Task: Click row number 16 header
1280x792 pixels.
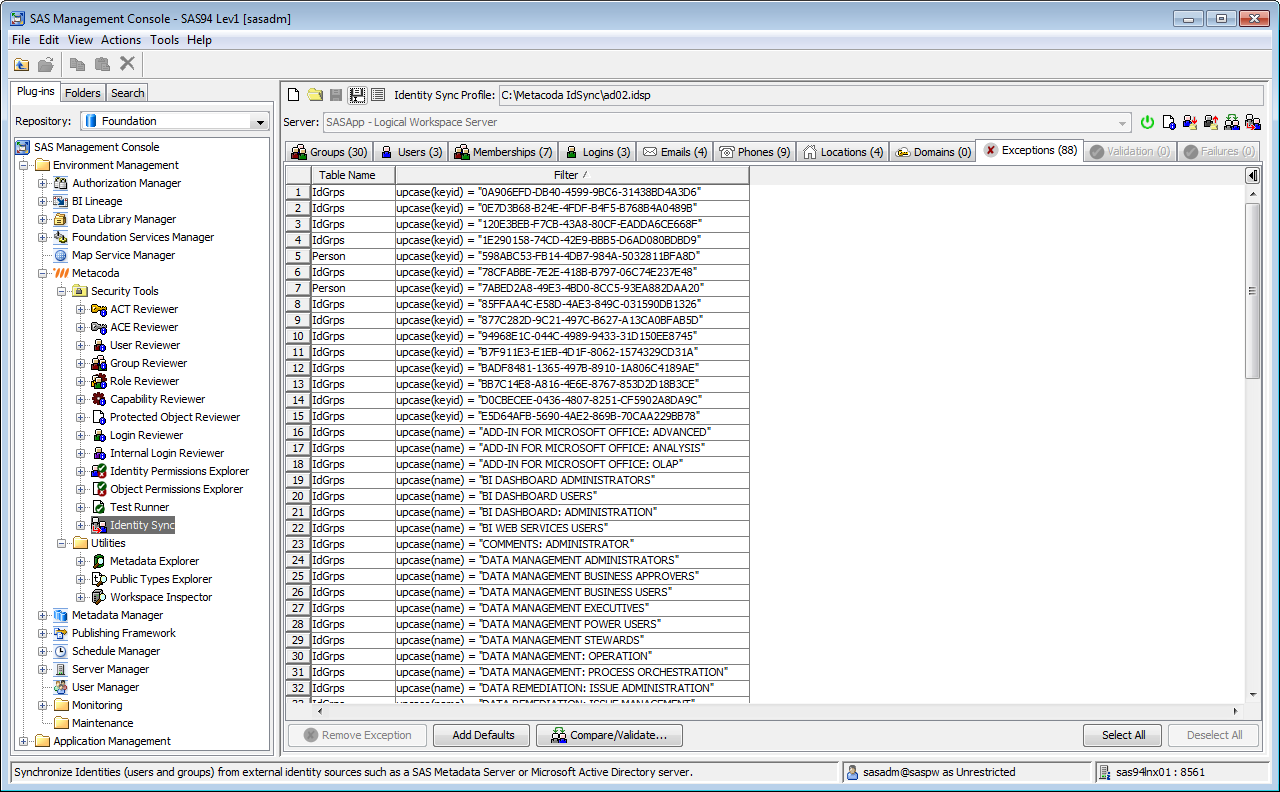Action: point(298,432)
